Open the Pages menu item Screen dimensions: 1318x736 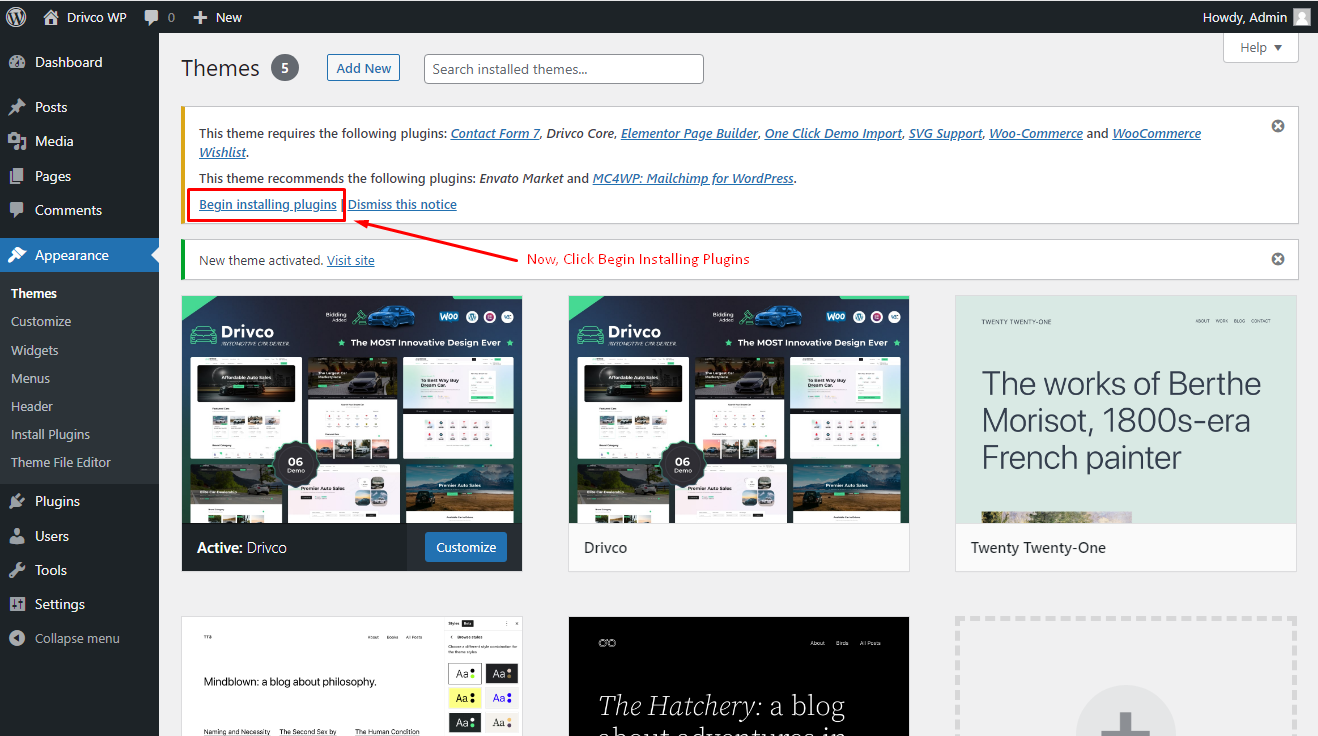point(79,176)
